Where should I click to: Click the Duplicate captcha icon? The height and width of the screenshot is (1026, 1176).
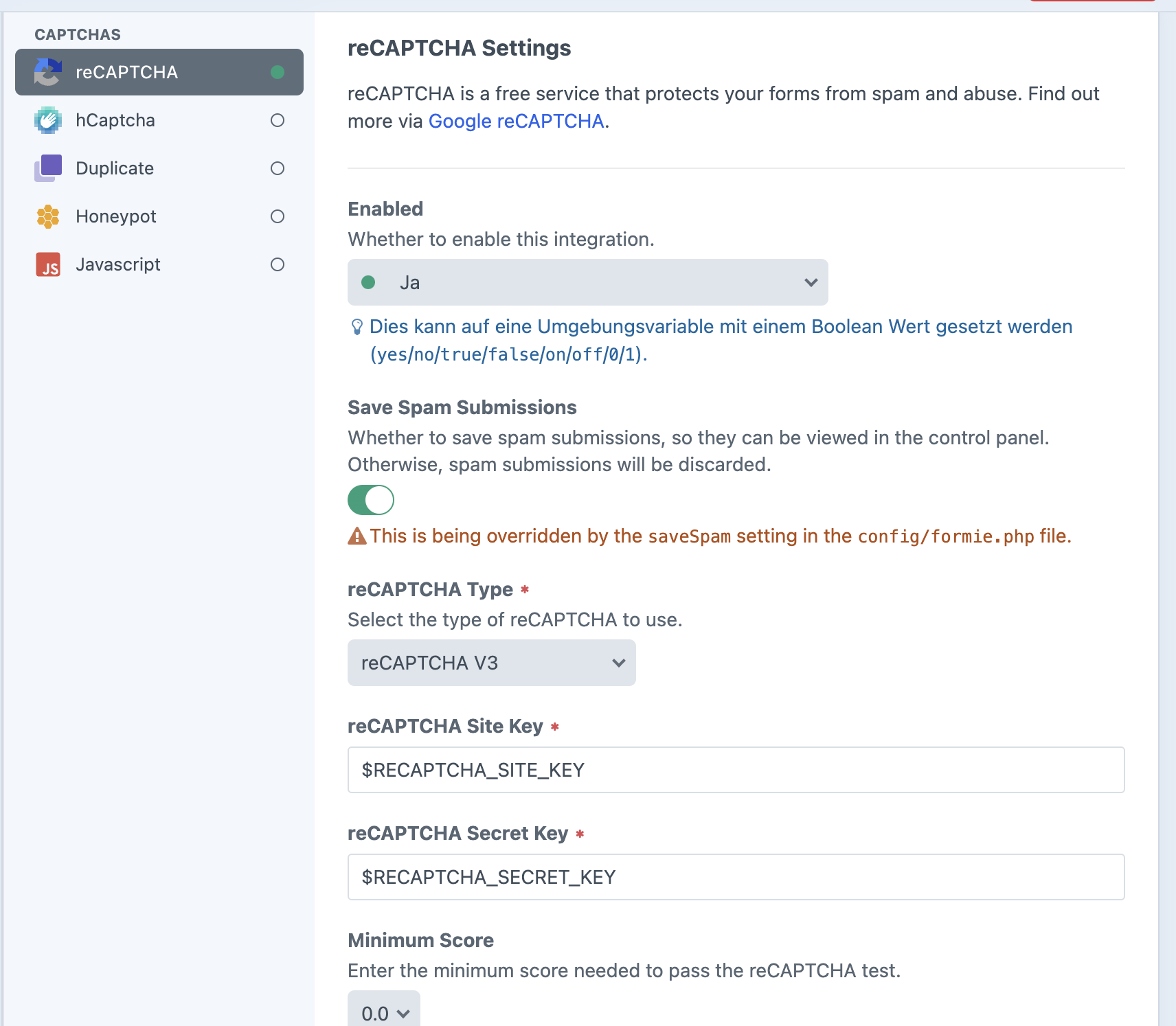(47, 168)
